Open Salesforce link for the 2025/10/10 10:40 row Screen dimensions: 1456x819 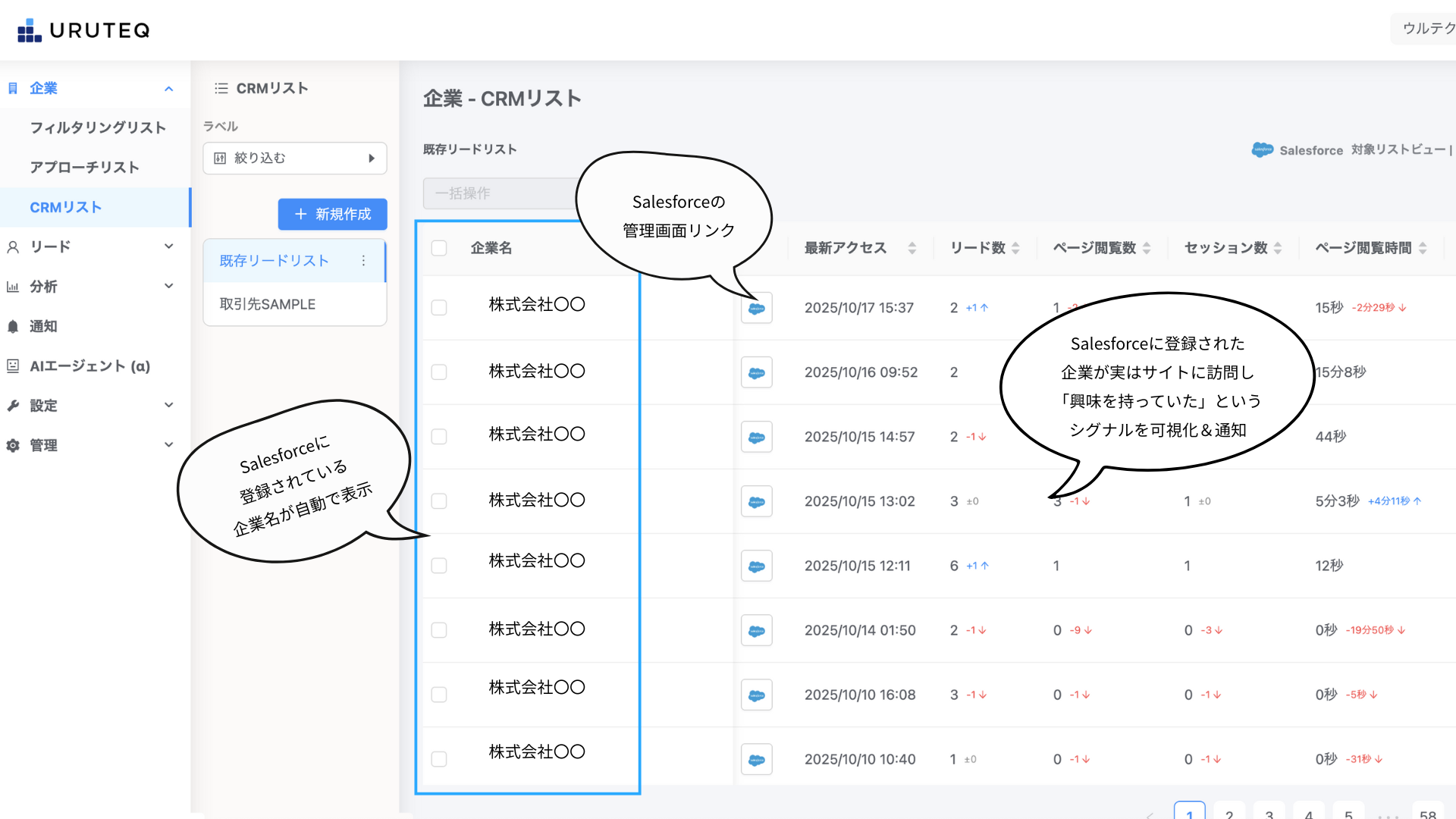coord(756,759)
